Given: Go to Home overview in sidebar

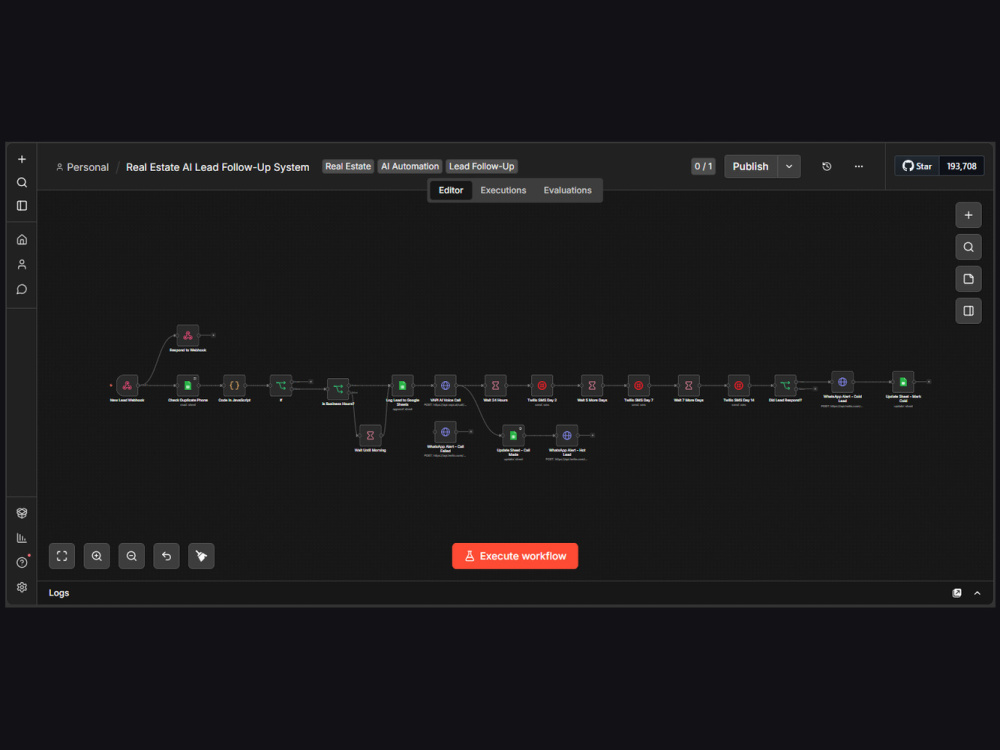Looking at the screenshot, I should click(x=22, y=240).
